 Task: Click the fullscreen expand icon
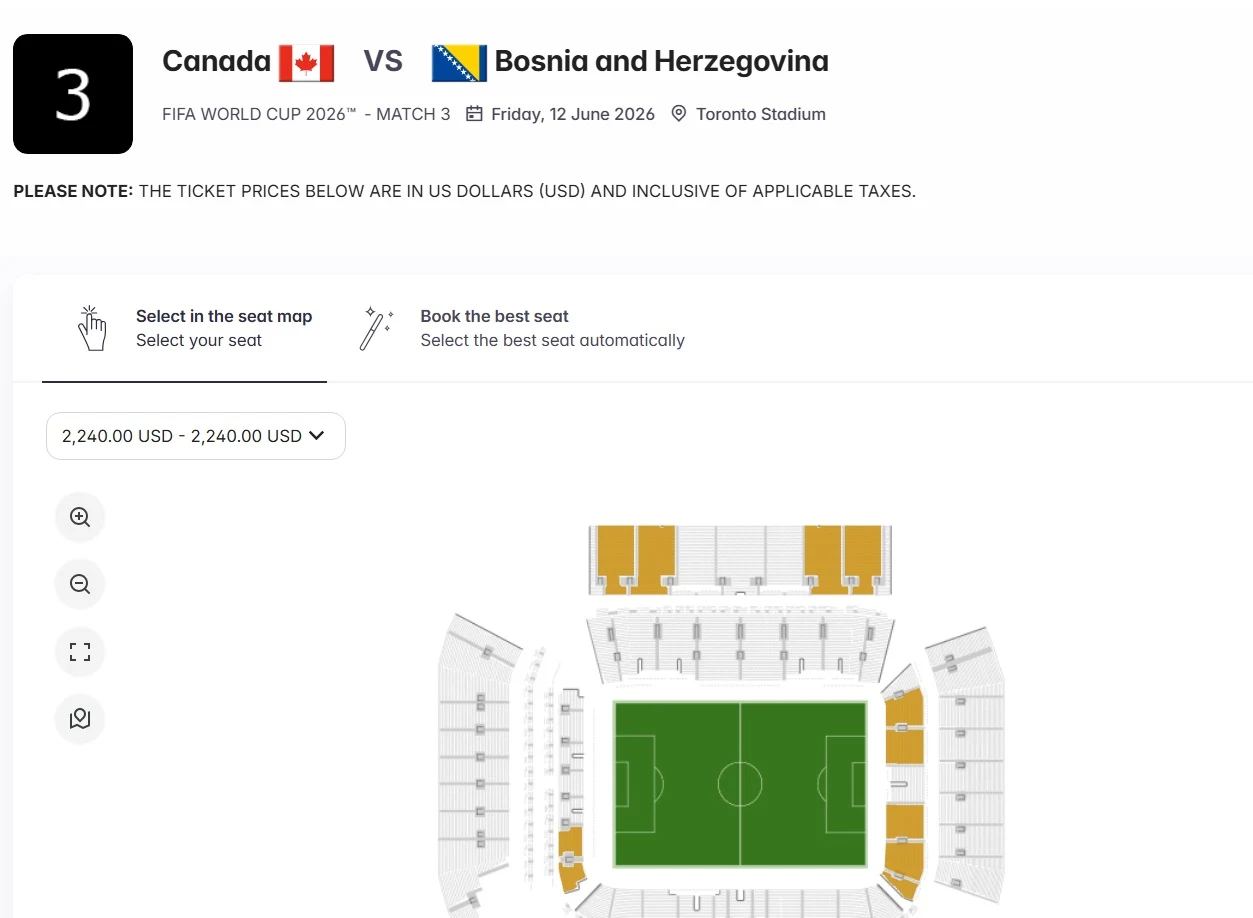pyautogui.click(x=79, y=651)
